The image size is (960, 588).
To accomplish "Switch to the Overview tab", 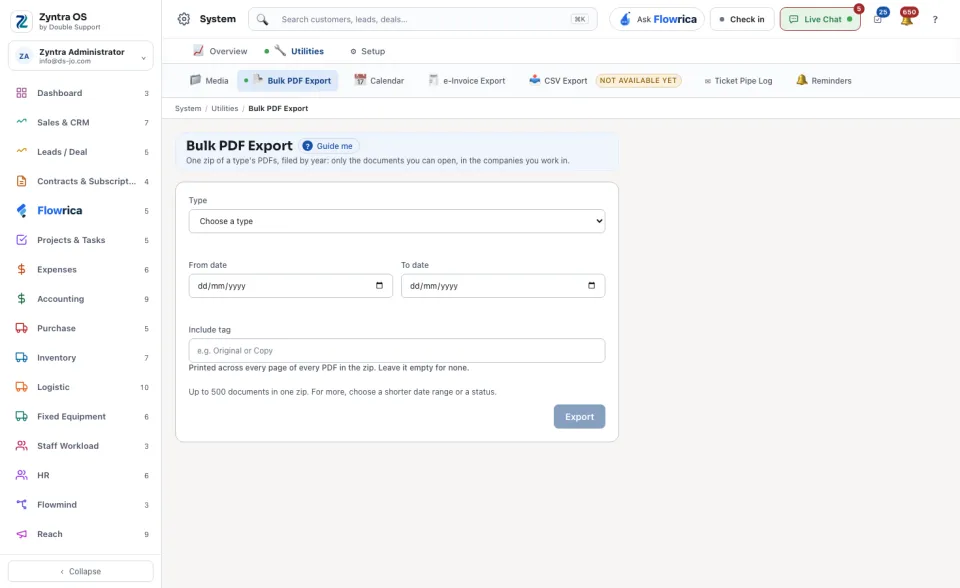I will 220,51.
